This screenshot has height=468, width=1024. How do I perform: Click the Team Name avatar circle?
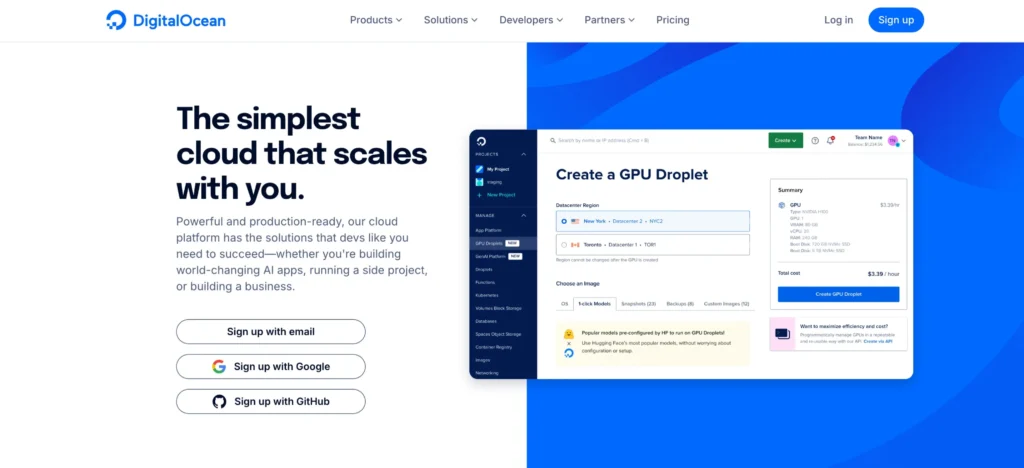point(893,140)
